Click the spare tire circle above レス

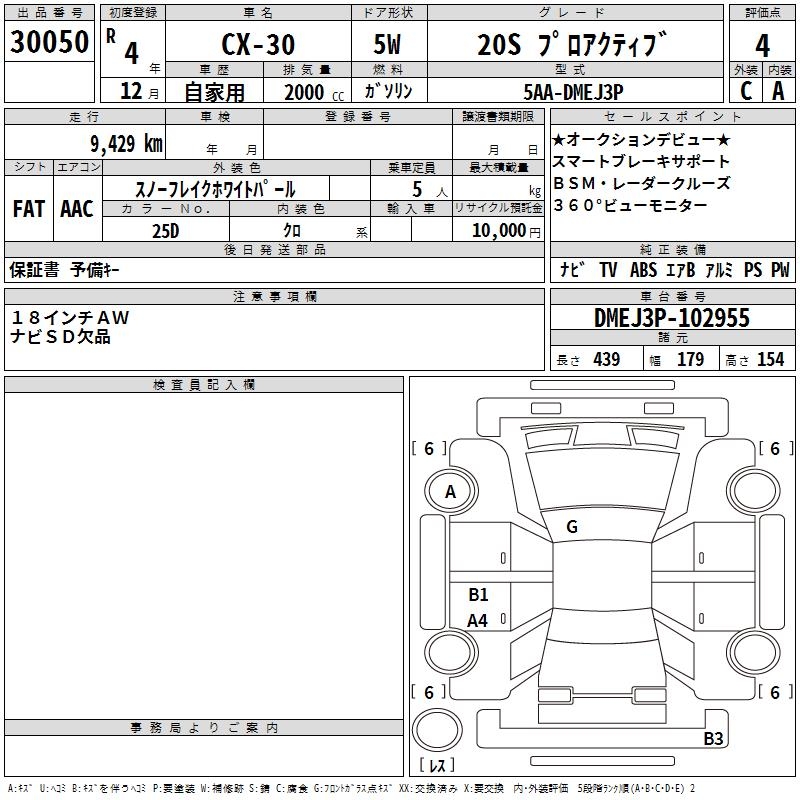coord(437,729)
